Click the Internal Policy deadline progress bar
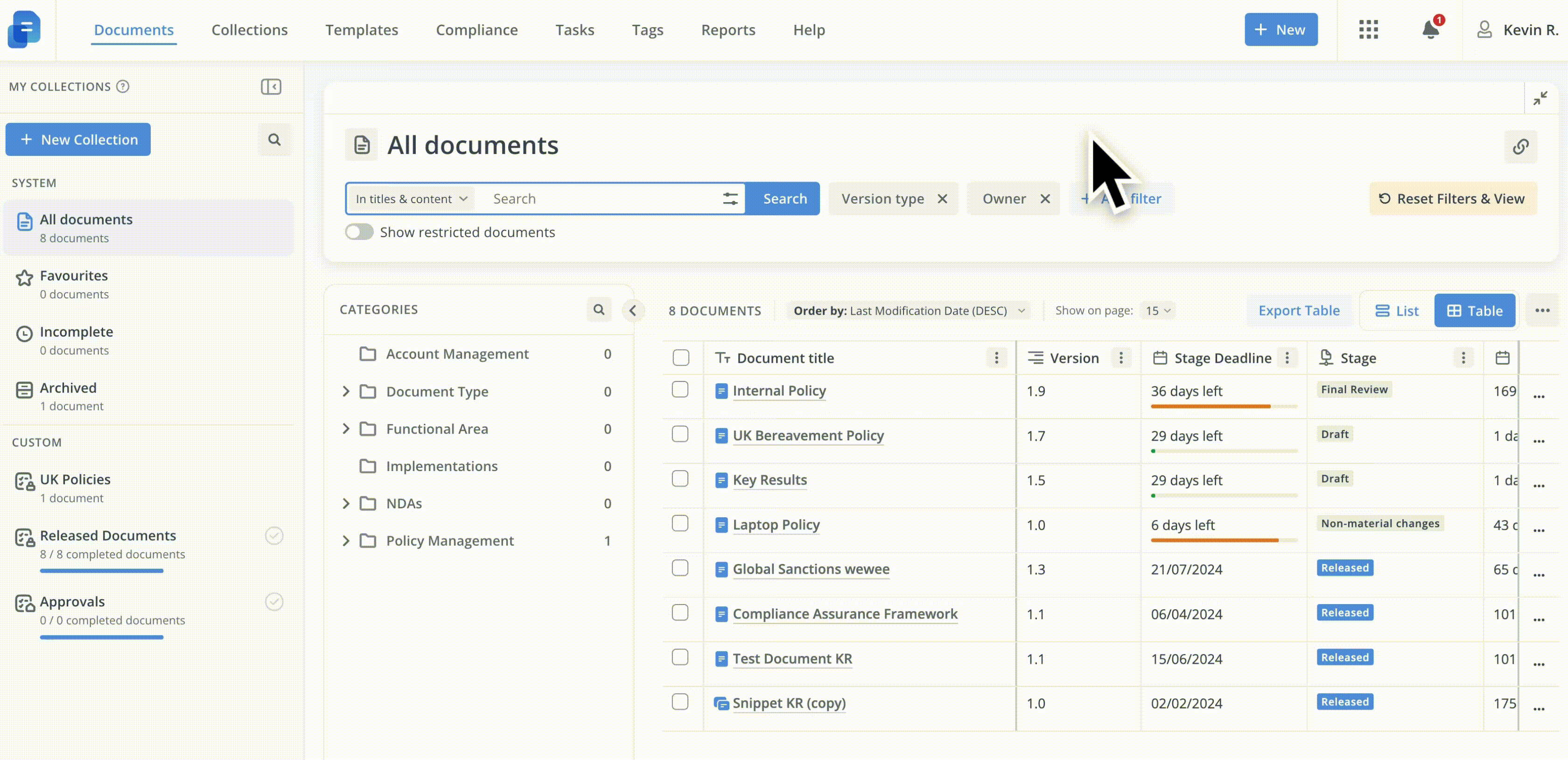This screenshot has height=760, width=1568. tap(1224, 406)
